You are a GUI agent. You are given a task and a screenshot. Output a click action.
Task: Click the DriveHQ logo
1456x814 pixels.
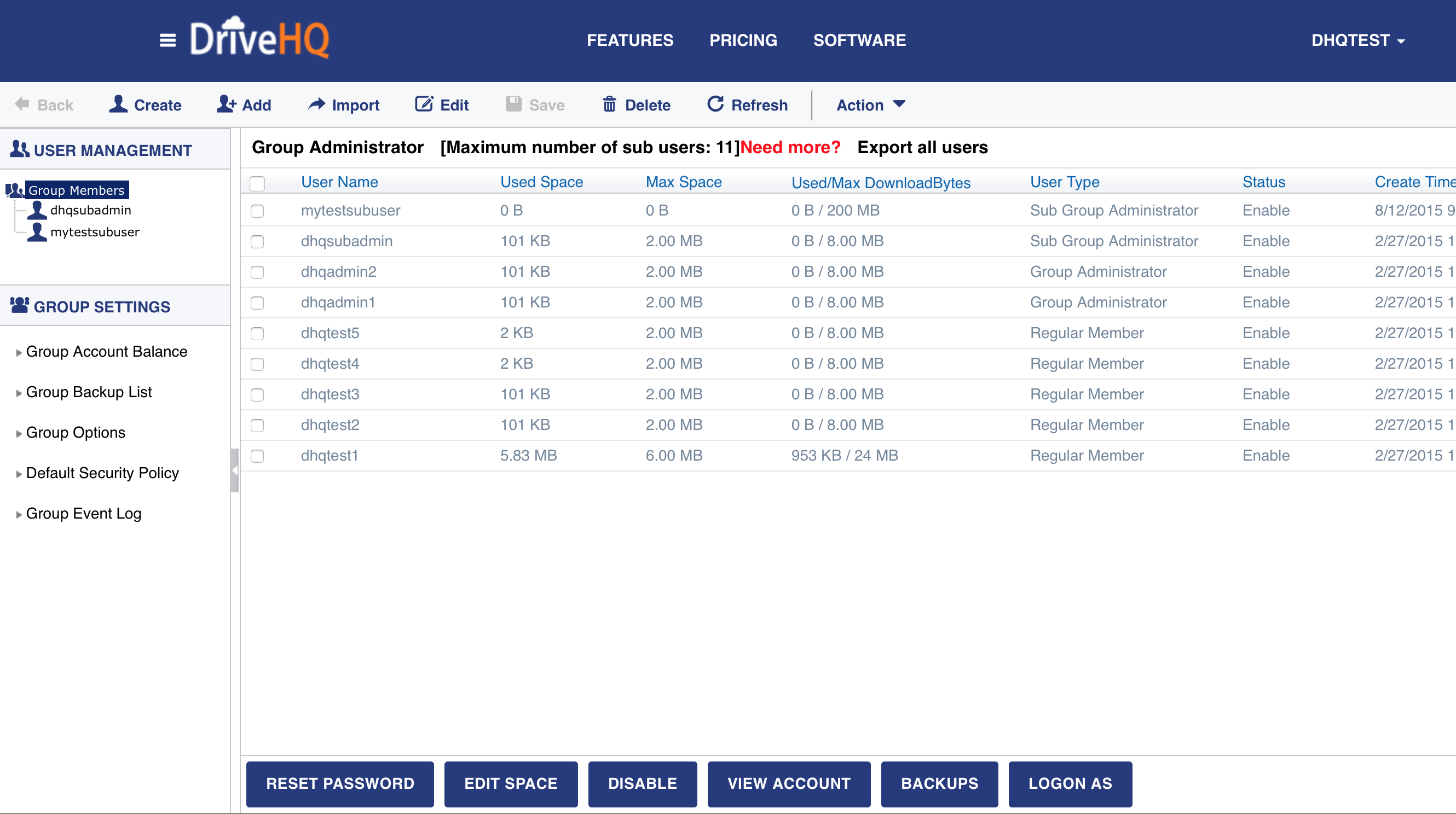[x=260, y=38]
